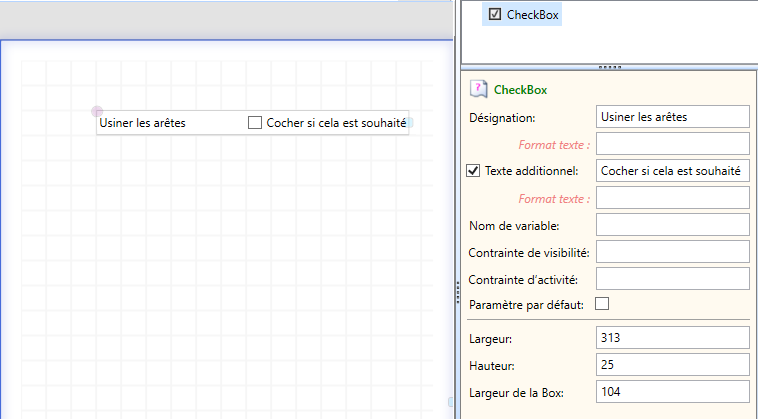The height and width of the screenshot is (419, 758).
Task: Click the 'Largeur:' label
Action: click(x=490, y=339)
